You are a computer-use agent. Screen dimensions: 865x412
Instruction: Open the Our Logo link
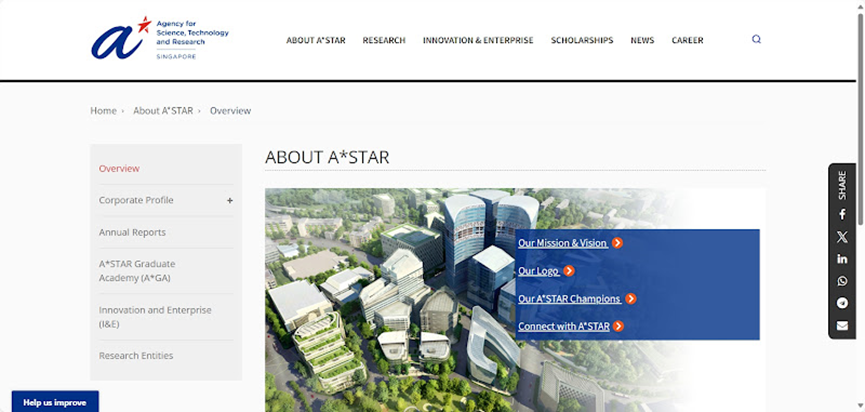[538, 271]
